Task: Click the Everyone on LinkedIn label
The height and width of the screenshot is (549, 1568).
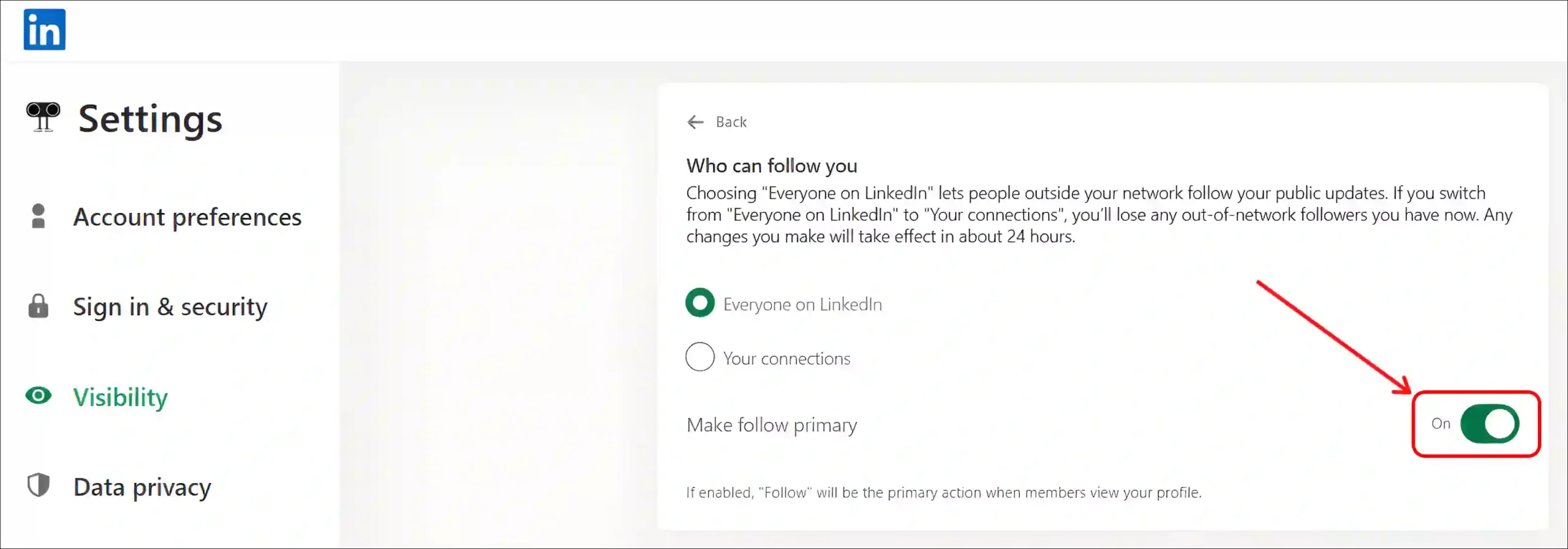Action: pyautogui.click(x=802, y=304)
